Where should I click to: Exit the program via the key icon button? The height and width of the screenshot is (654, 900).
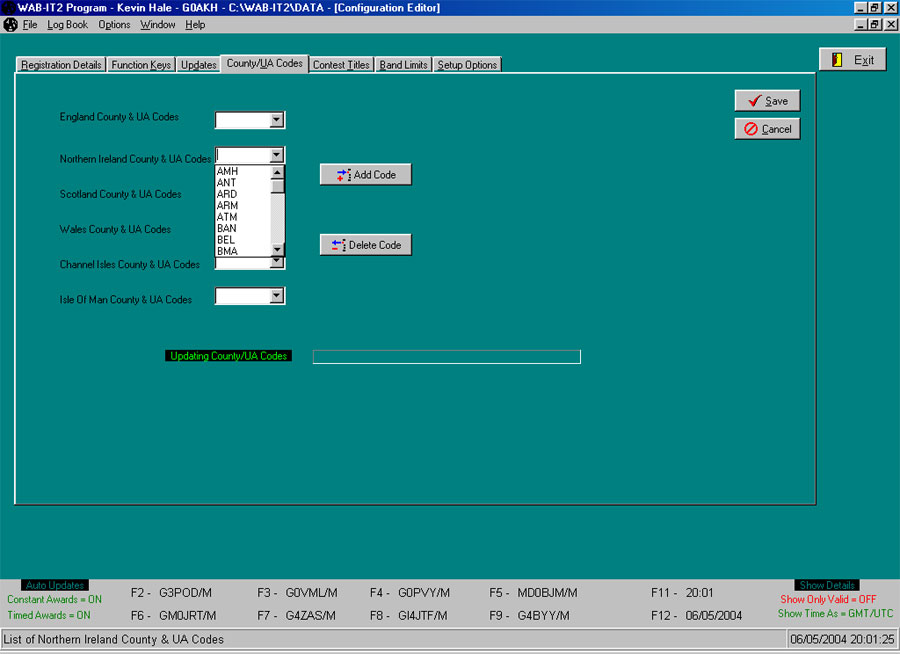tap(855, 59)
